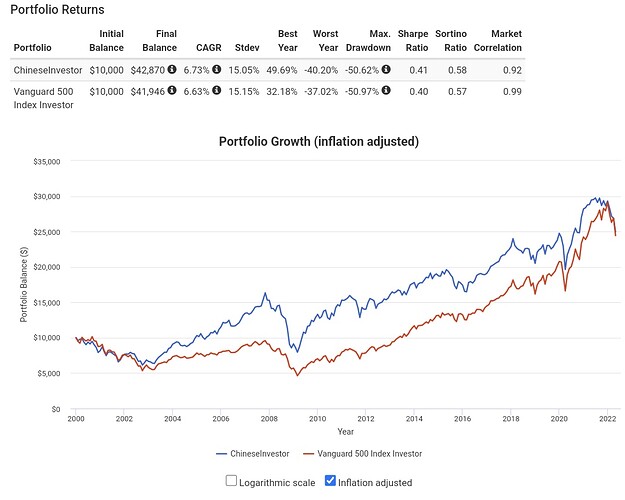
Task: Click the Max. Drawdown column header
Action: click(x=368, y=41)
